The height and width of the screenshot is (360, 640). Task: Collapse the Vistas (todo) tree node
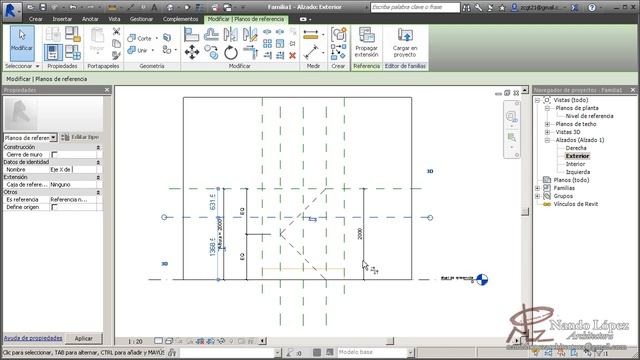pos(538,100)
